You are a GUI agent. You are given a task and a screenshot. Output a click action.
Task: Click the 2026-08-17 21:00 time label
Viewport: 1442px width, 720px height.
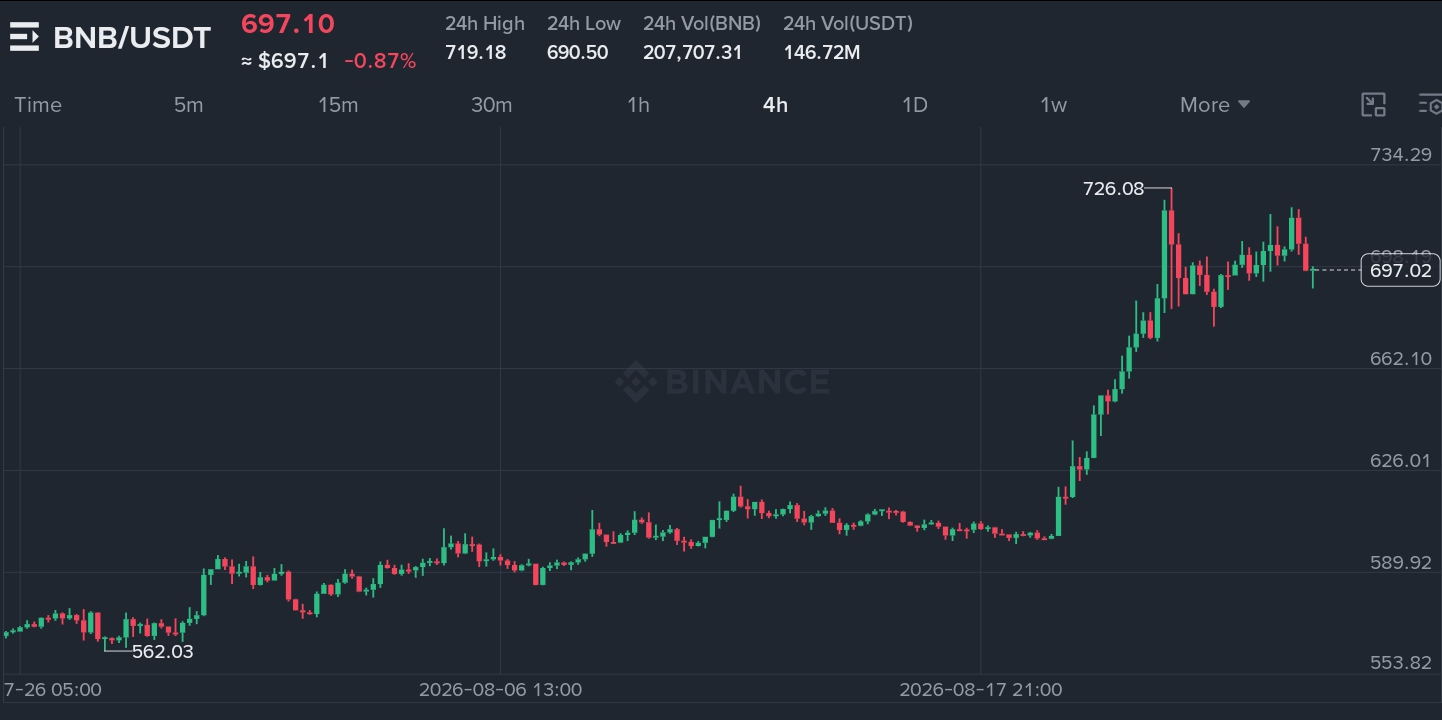click(981, 690)
